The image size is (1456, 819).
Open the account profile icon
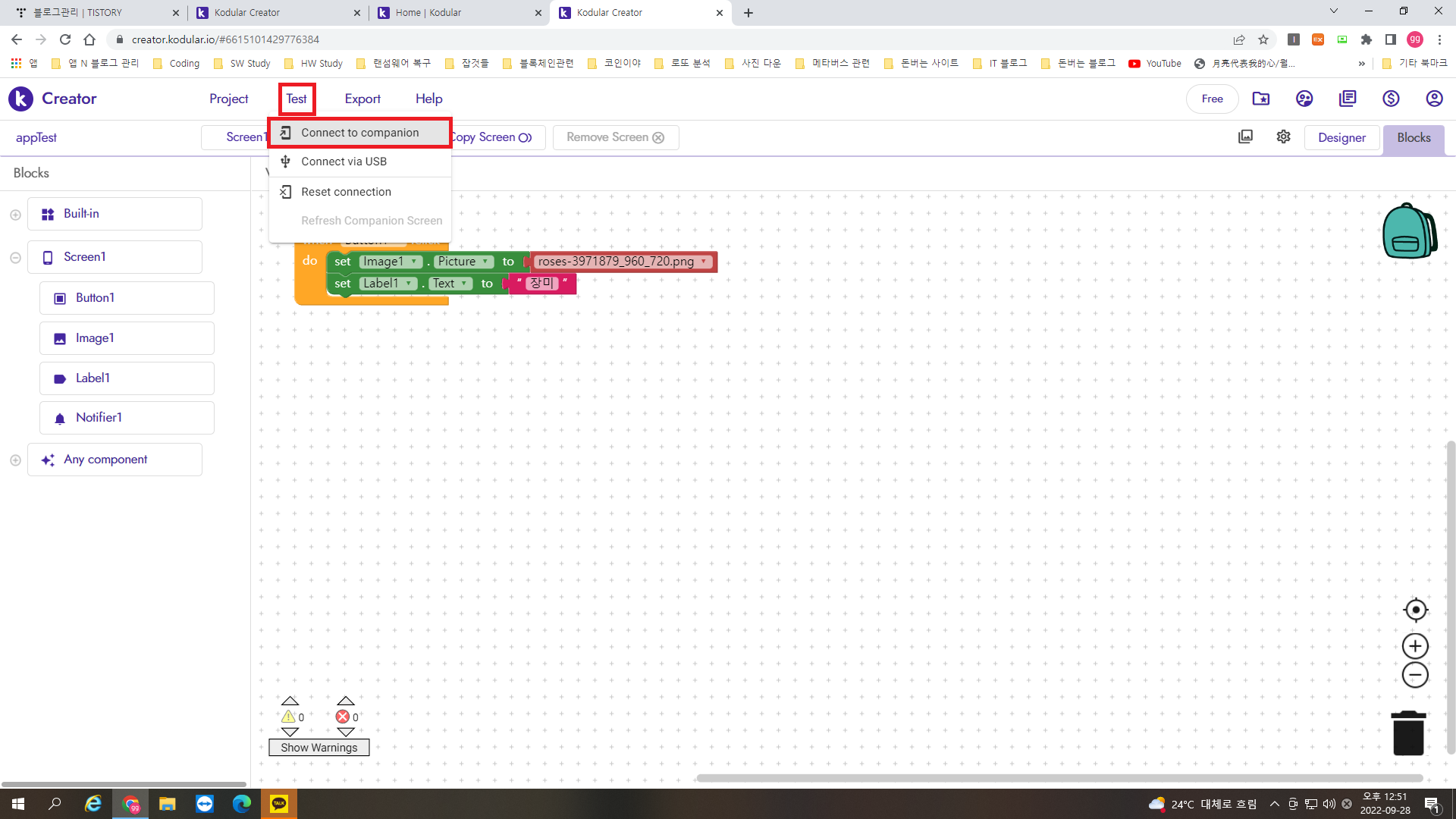pyautogui.click(x=1434, y=99)
